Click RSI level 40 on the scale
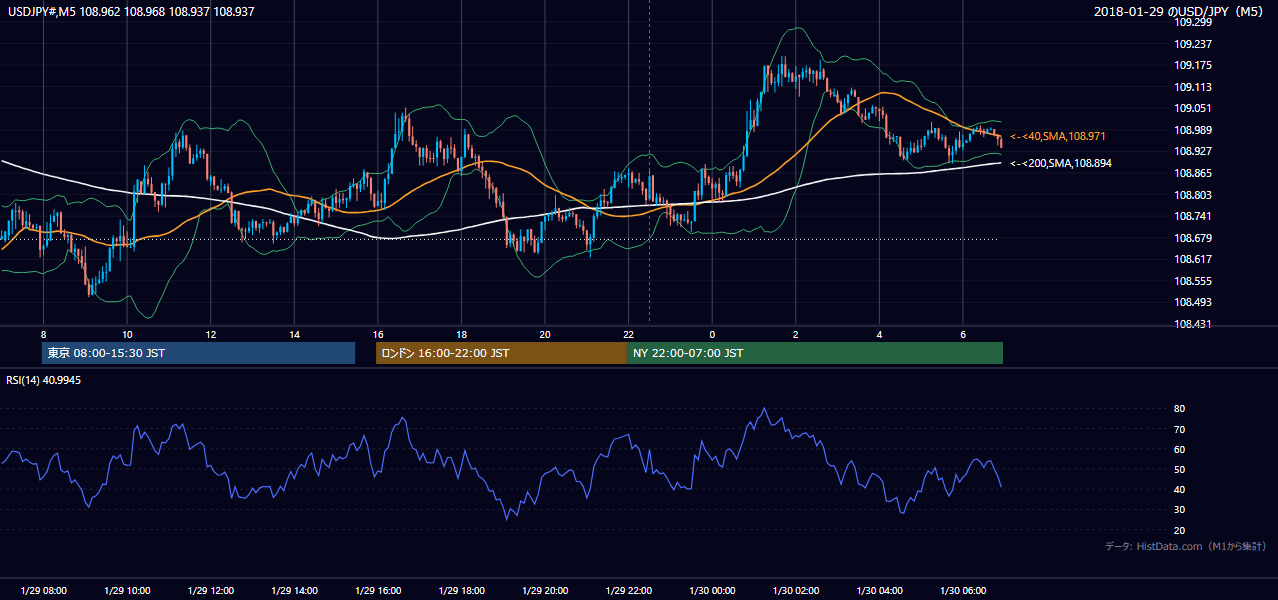Viewport: 1278px width, 600px height. (1180, 490)
